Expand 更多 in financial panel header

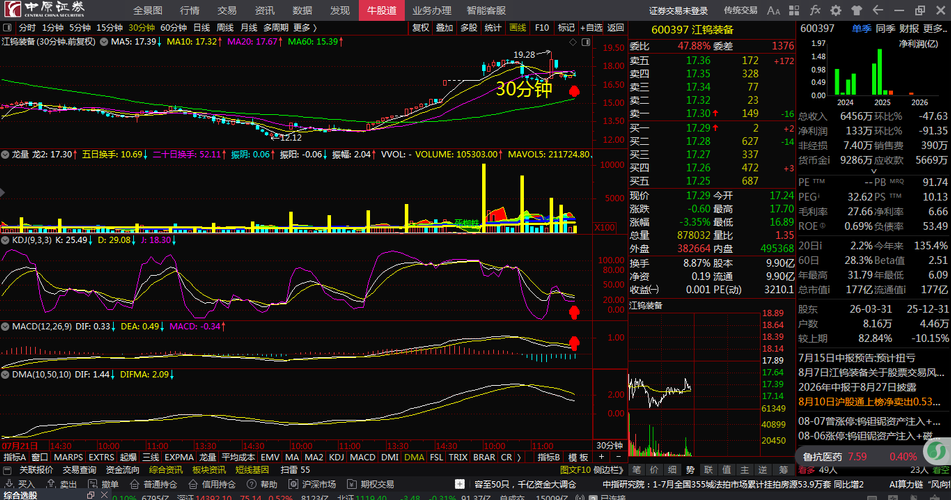click(x=936, y=29)
